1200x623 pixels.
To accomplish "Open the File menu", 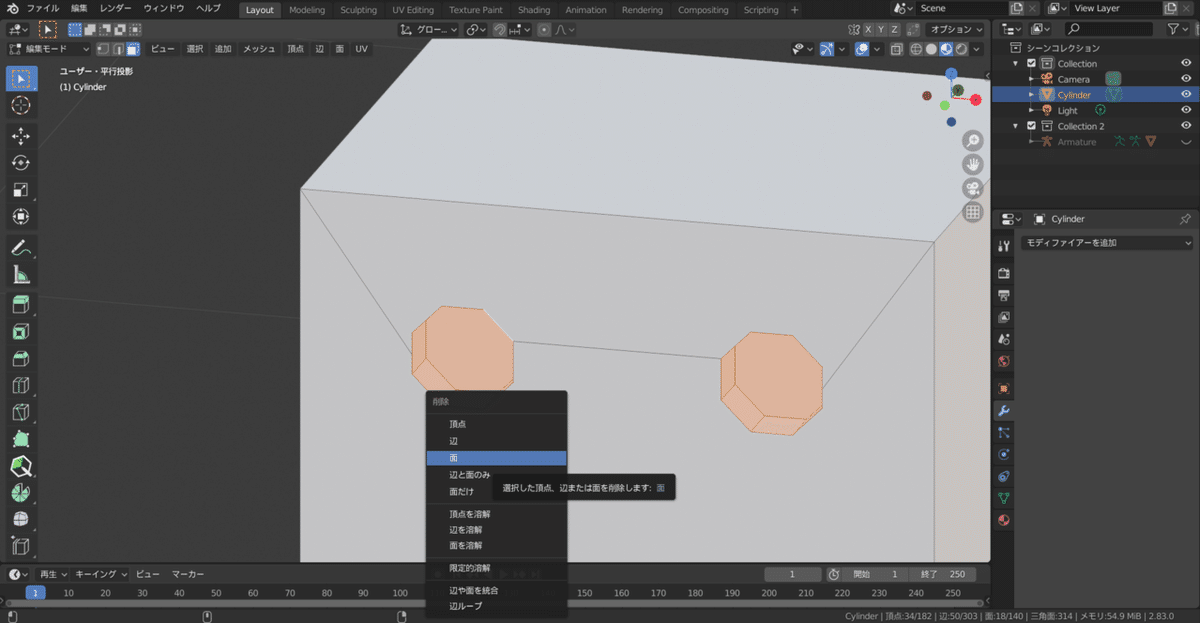I will [42, 9].
